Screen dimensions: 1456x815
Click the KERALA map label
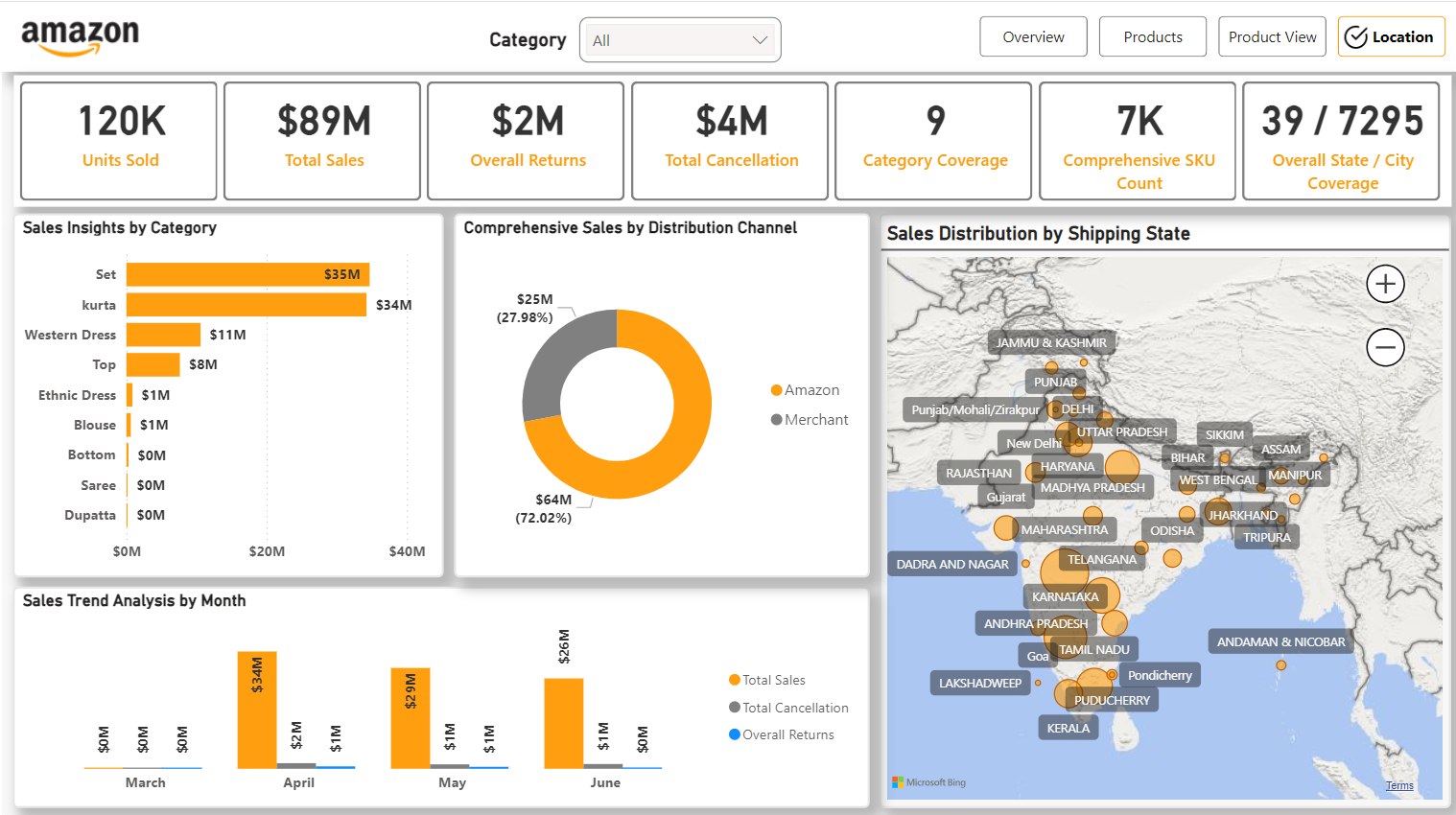tap(1068, 728)
